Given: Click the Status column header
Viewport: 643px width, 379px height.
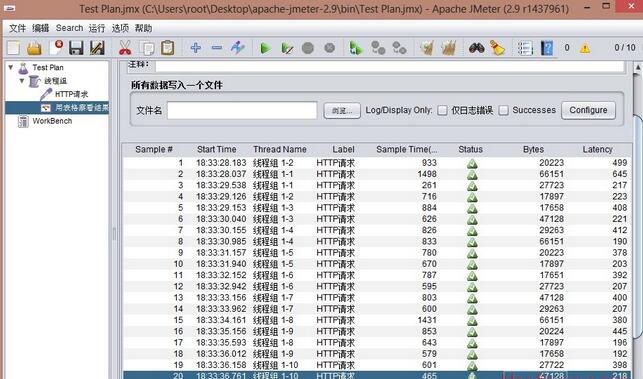Looking at the screenshot, I should tap(470, 149).
